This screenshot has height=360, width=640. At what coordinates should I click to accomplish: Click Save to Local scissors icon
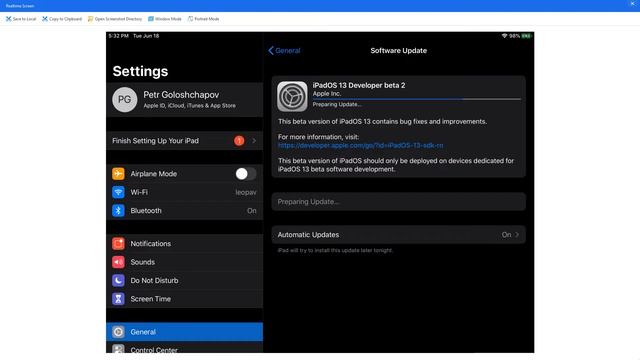[9, 19]
